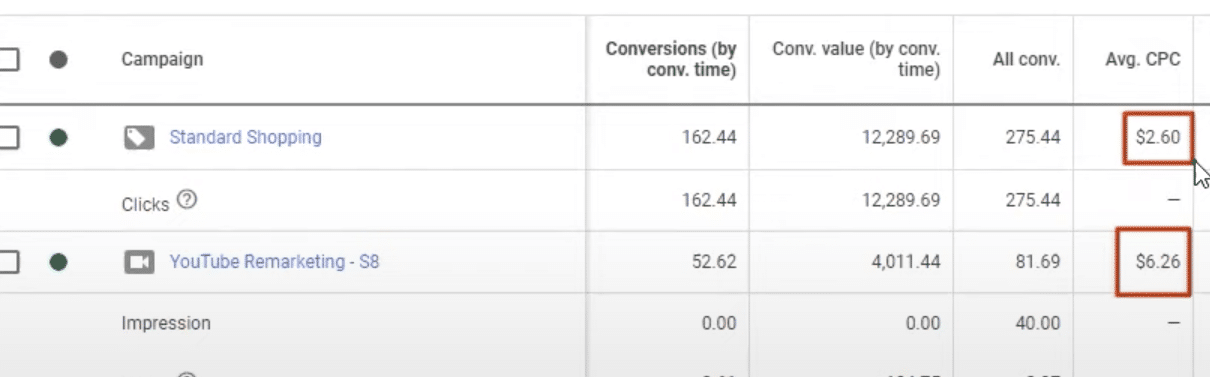Click the green status dot for Standard Shopping
1210x377 pixels.
pyautogui.click(x=58, y=137)
